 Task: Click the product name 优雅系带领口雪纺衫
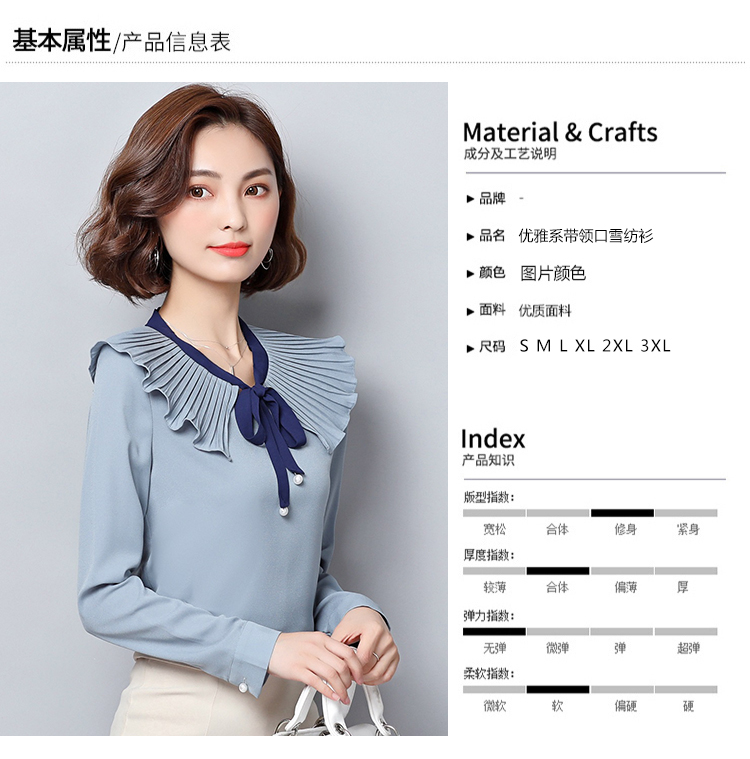coord(586,236)
